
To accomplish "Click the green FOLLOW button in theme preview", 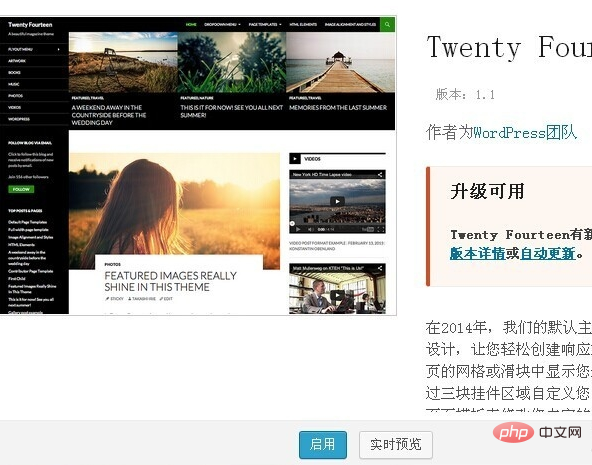I will click(21, 189).
